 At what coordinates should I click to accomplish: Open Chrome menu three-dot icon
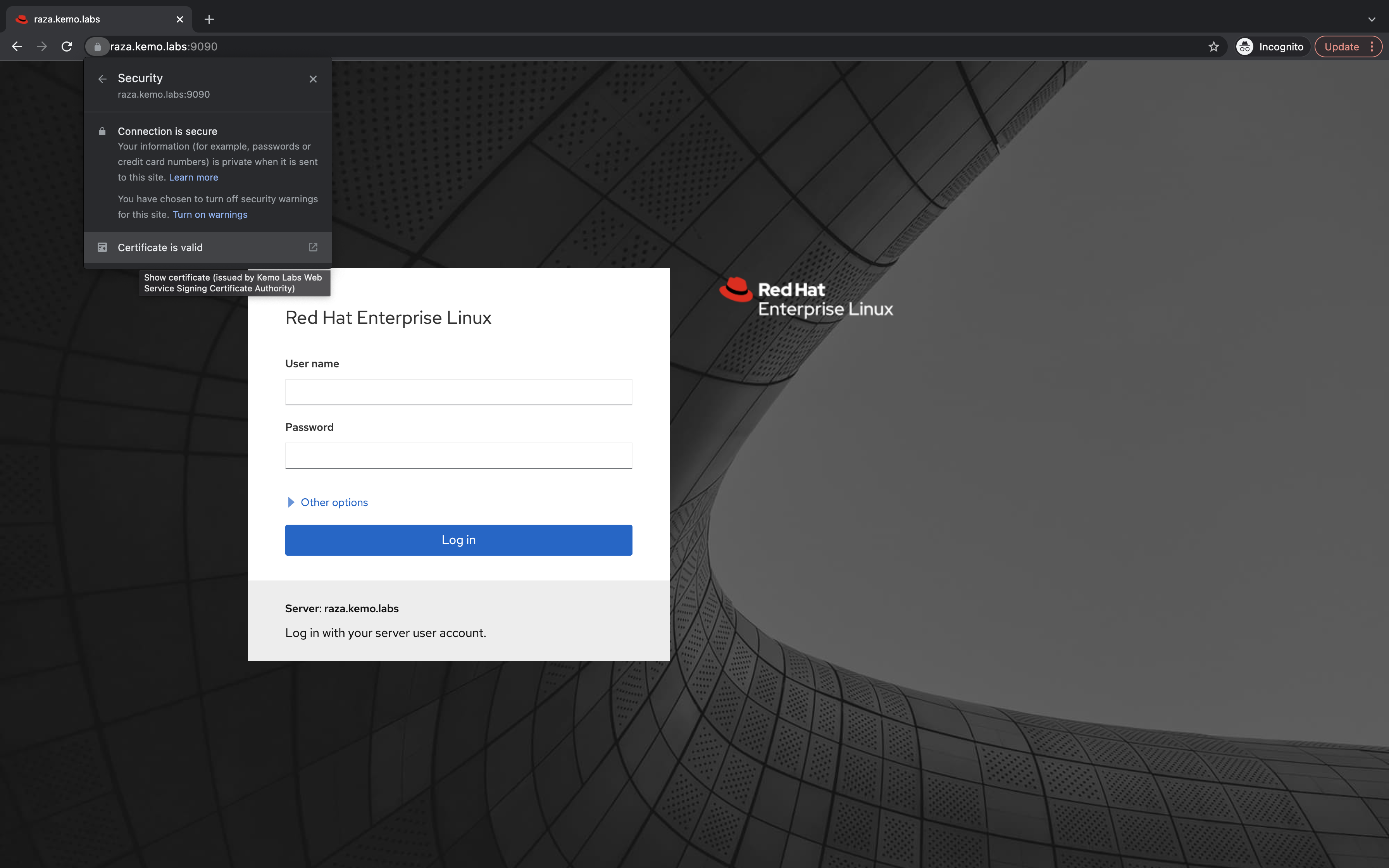coord(1372,46)
